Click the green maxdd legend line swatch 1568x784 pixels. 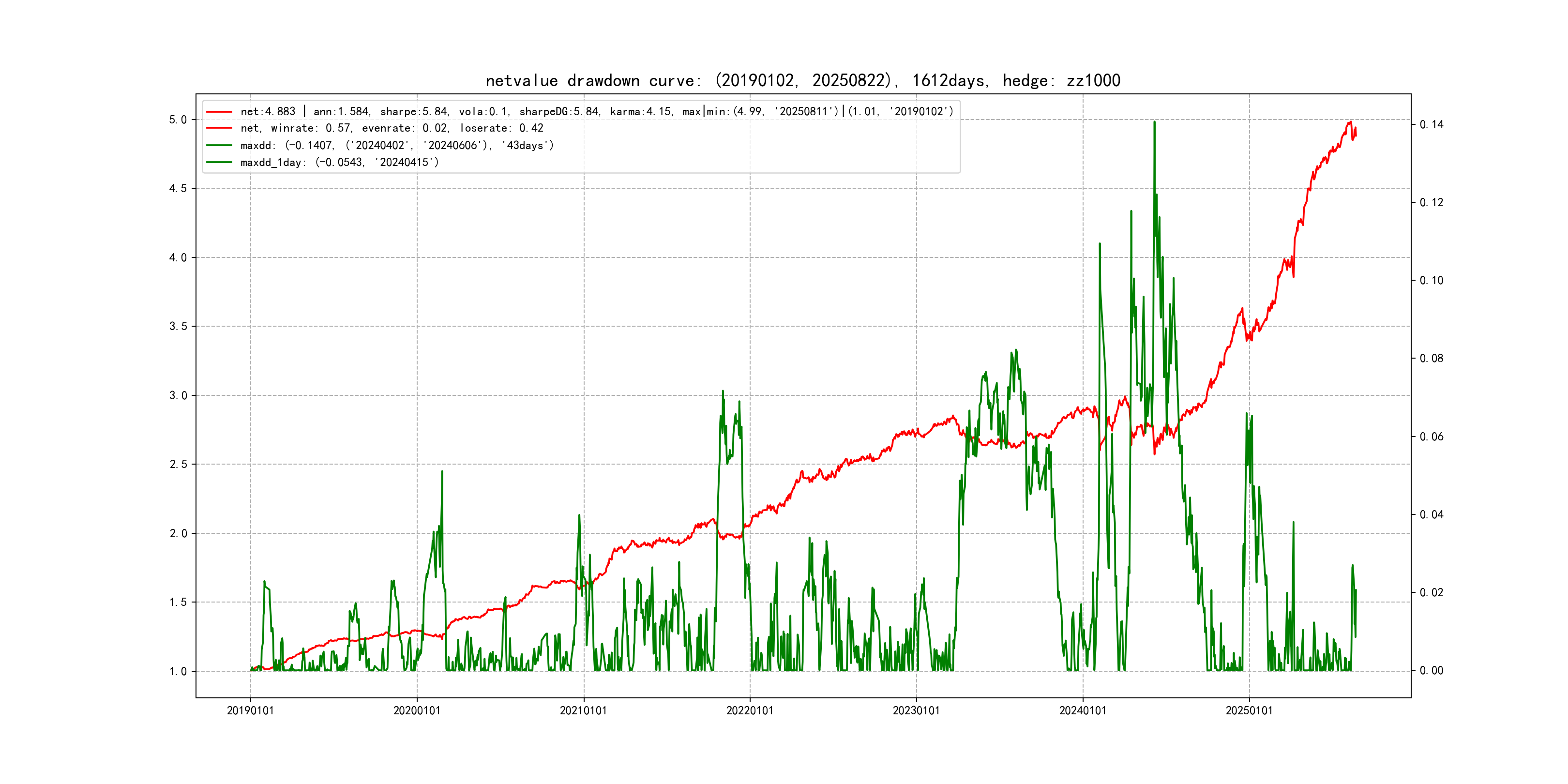click(219, 146)
